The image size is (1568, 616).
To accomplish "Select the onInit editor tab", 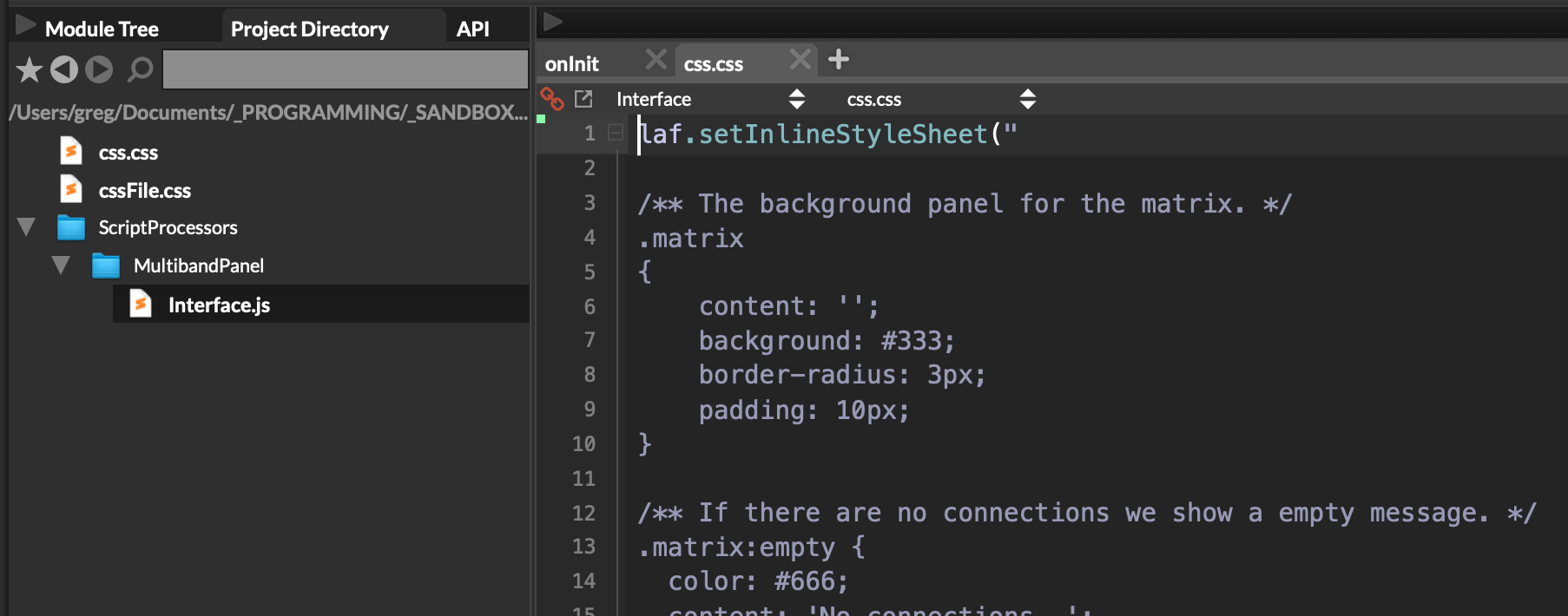I will (x=572, y=64).
